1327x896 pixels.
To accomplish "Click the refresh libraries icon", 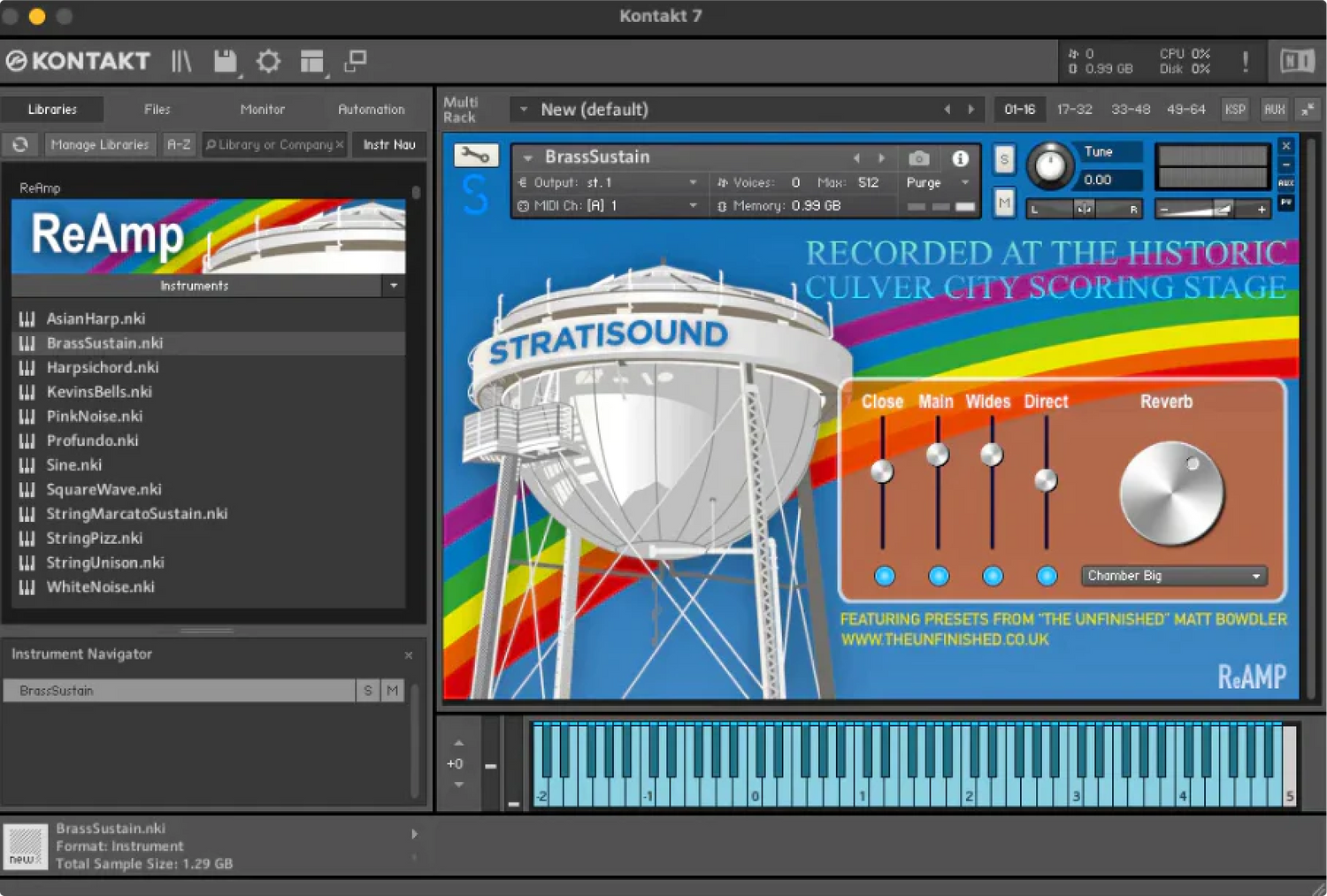I will (20, 144).
